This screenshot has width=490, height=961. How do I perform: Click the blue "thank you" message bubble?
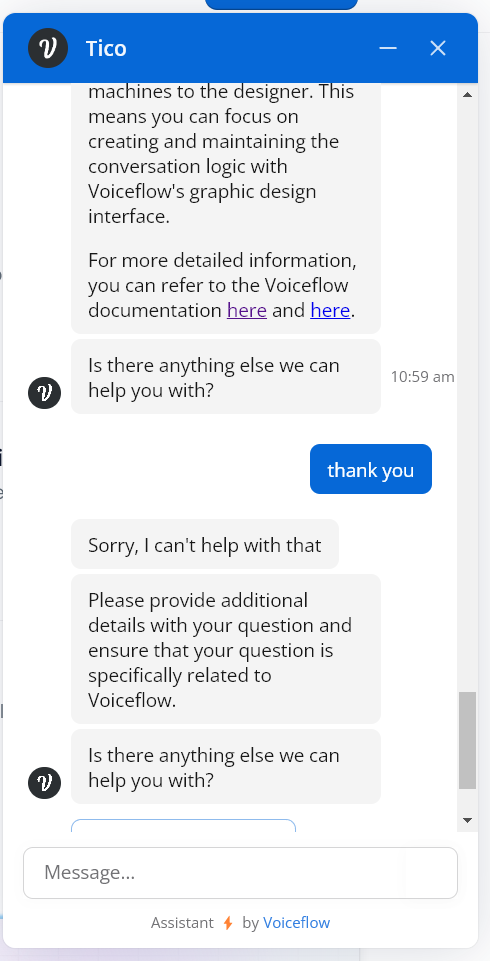(371, 469)
